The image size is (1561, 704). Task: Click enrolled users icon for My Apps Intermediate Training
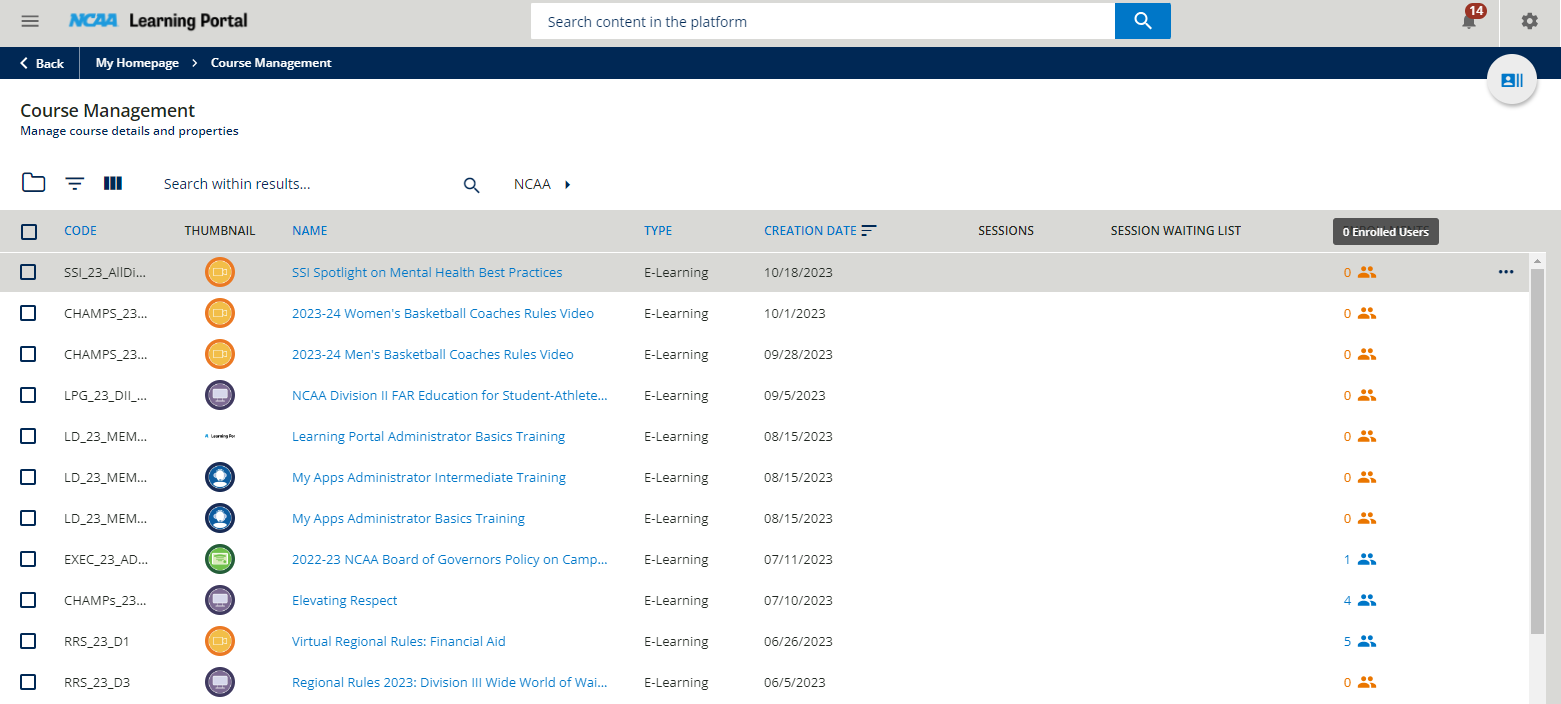[1367, 477]
